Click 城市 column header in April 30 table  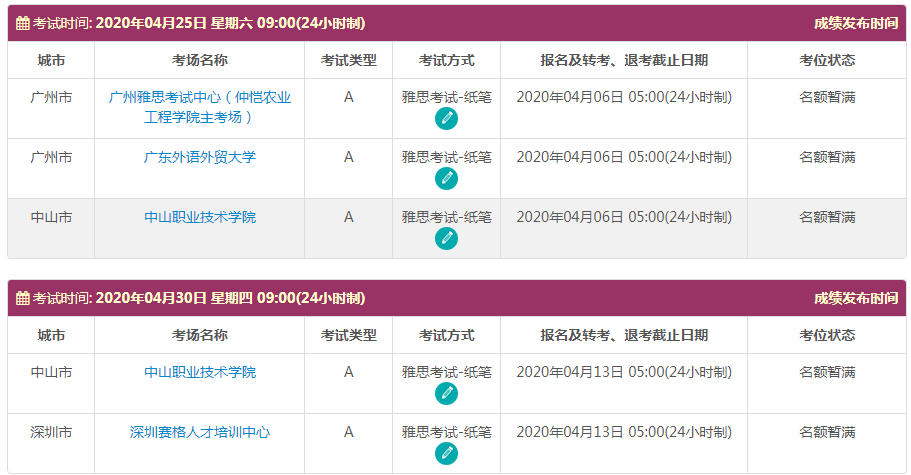pos(51,335)
